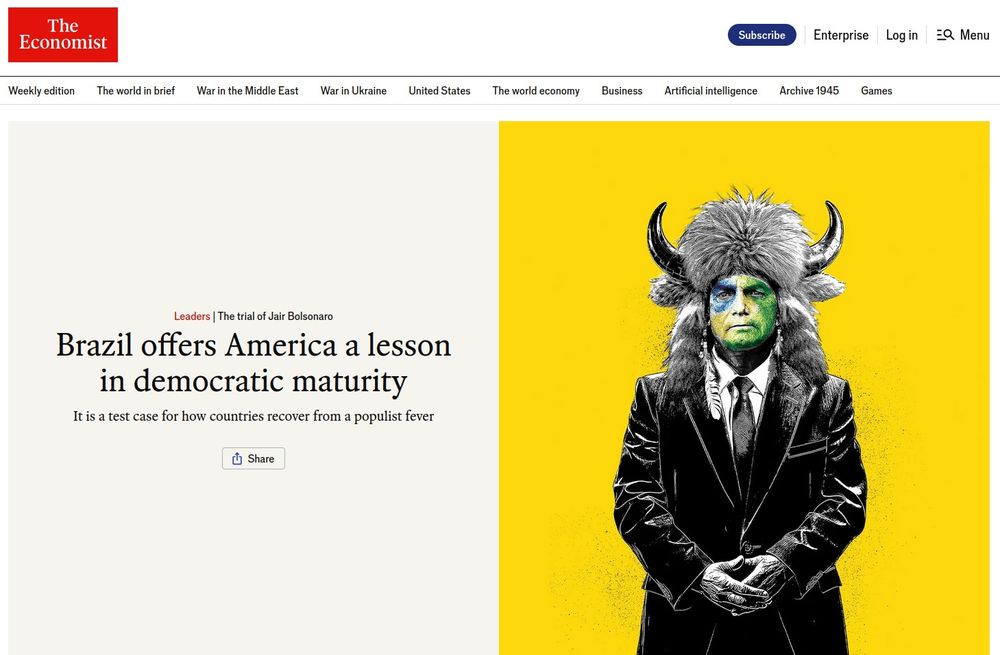The width and height of the screenshot is (1000, 655).
Task: Select War in the Middle East
Action: pyautogui.click(x=247, y=91)
